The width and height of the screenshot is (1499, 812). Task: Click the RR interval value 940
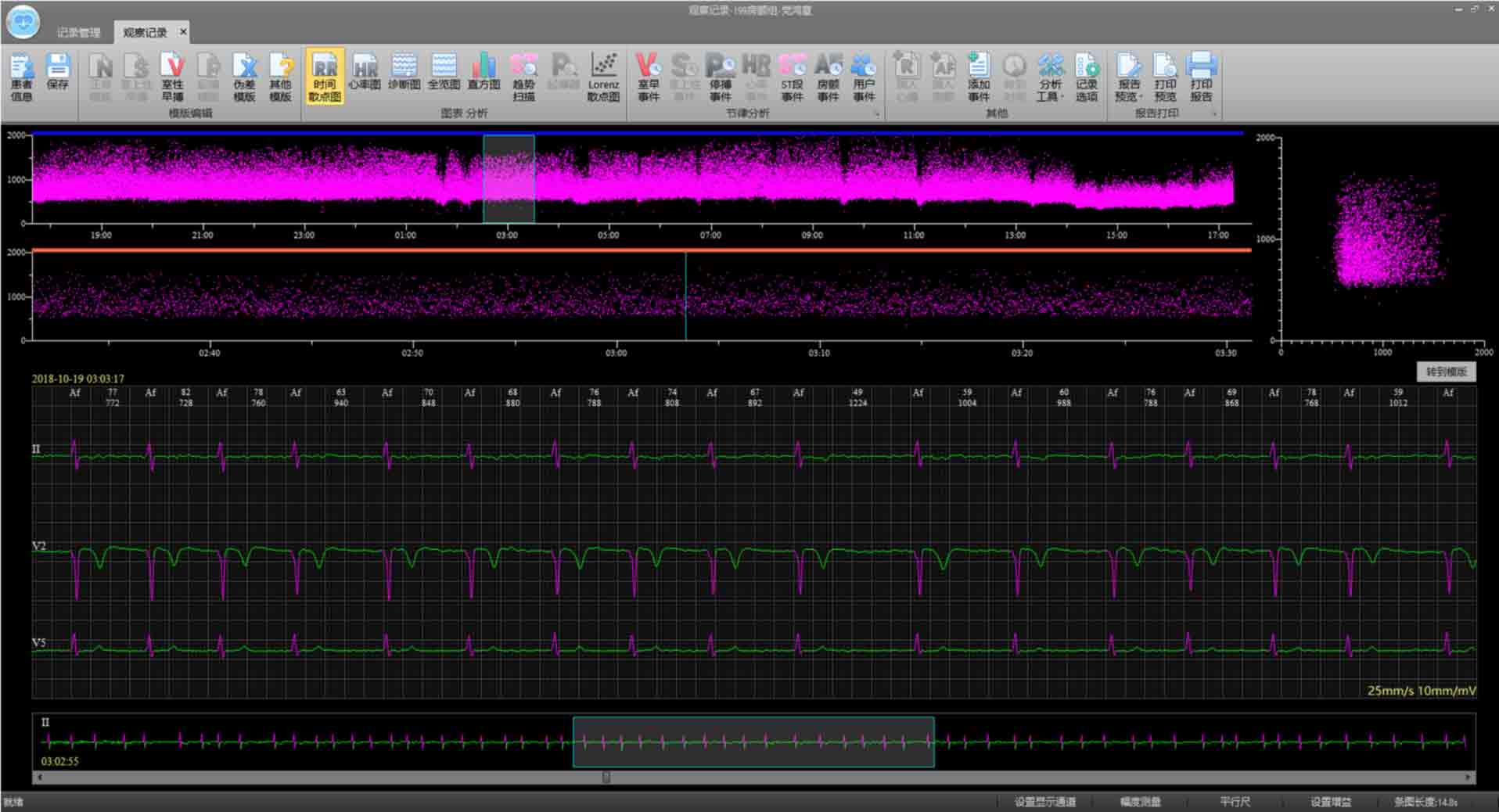pos(341,404)
